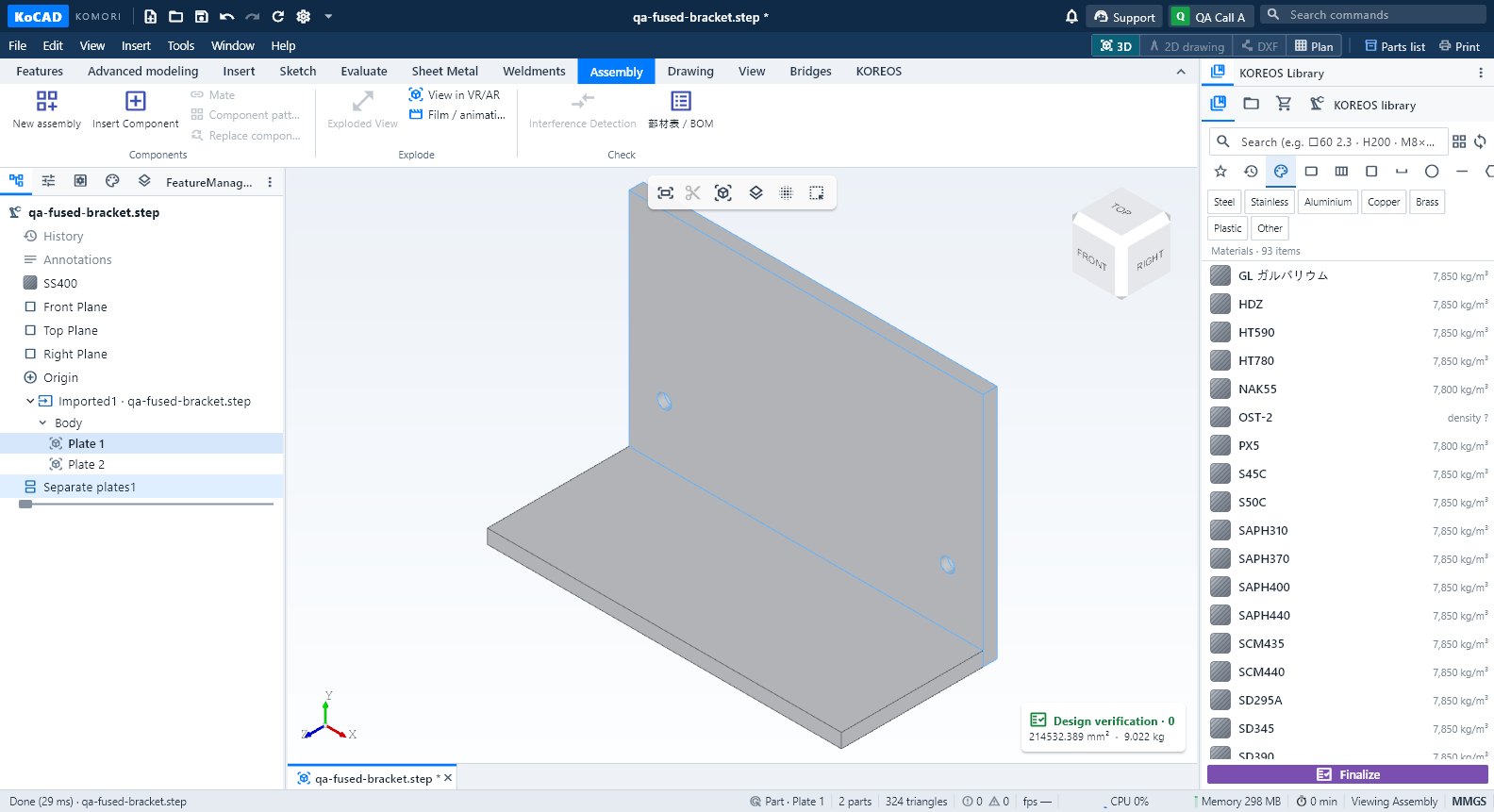Open the shopping cart in library panel
The width and height of the screenshot is (1494, 812).
[1284, 104]
